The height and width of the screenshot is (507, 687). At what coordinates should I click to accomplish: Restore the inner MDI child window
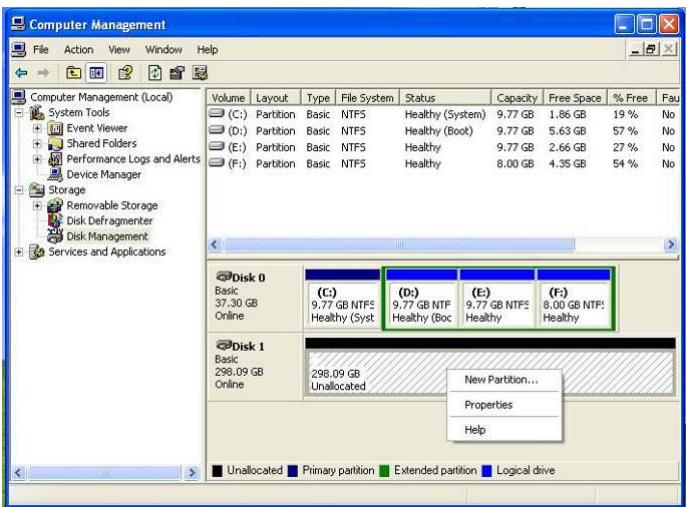click(651, 50)
